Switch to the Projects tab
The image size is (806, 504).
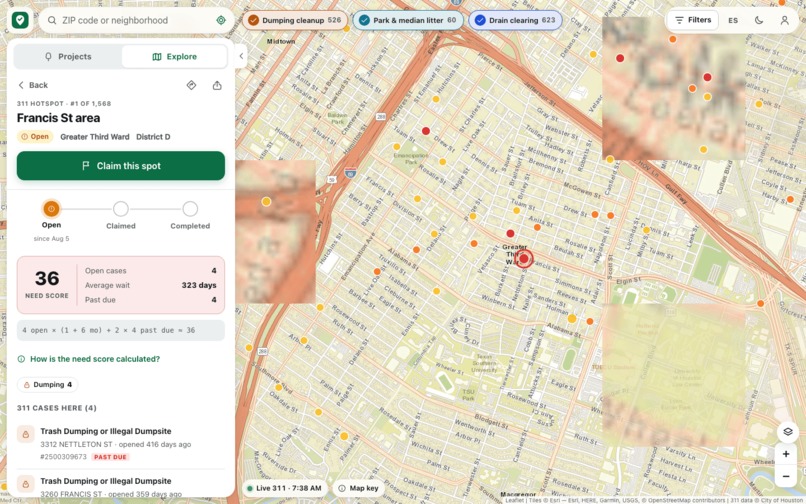[x=68, y=57]
